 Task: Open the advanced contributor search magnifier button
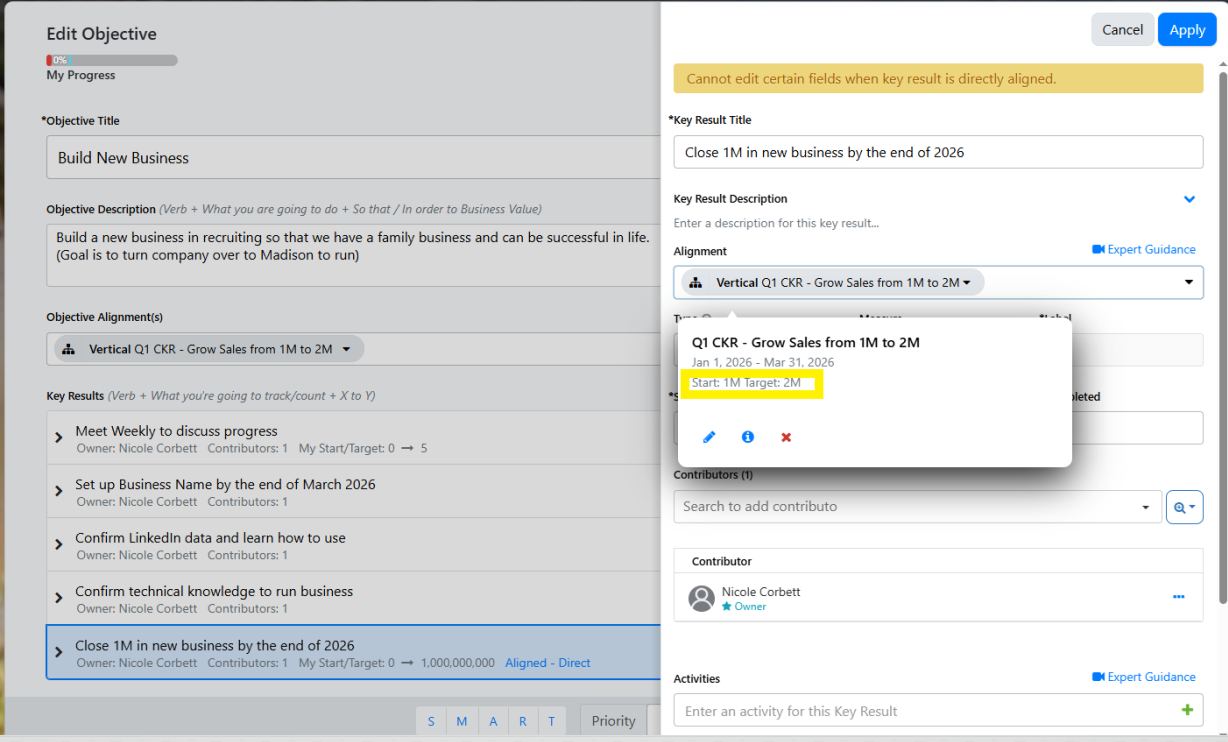1184,507
